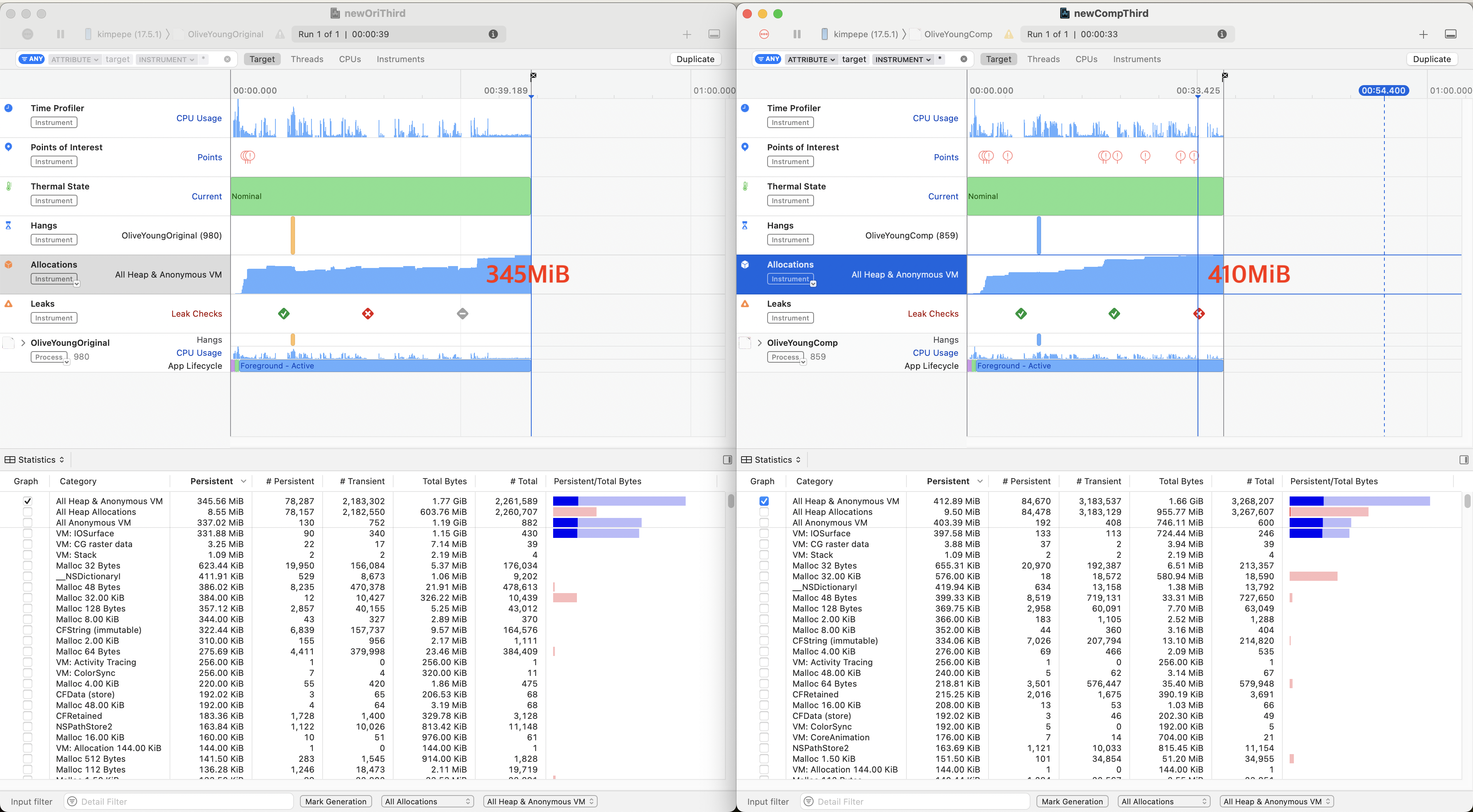Switch to Instruments tab in newOriThird
The width and height of the screenshot is (1473, 812).
(x=400, y=59)
